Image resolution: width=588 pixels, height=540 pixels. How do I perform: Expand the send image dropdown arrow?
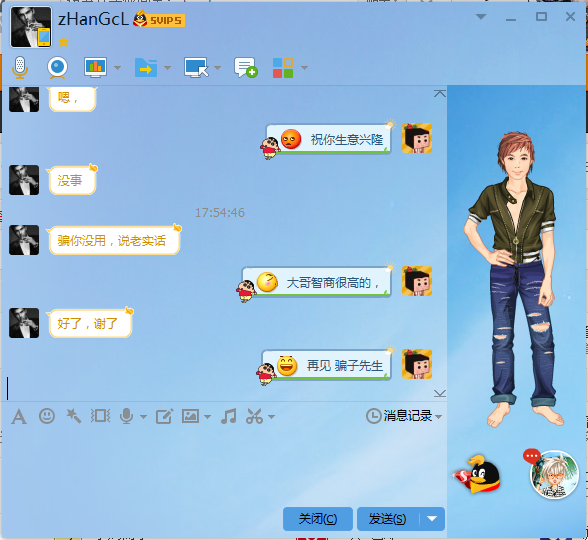coord(207,417)
